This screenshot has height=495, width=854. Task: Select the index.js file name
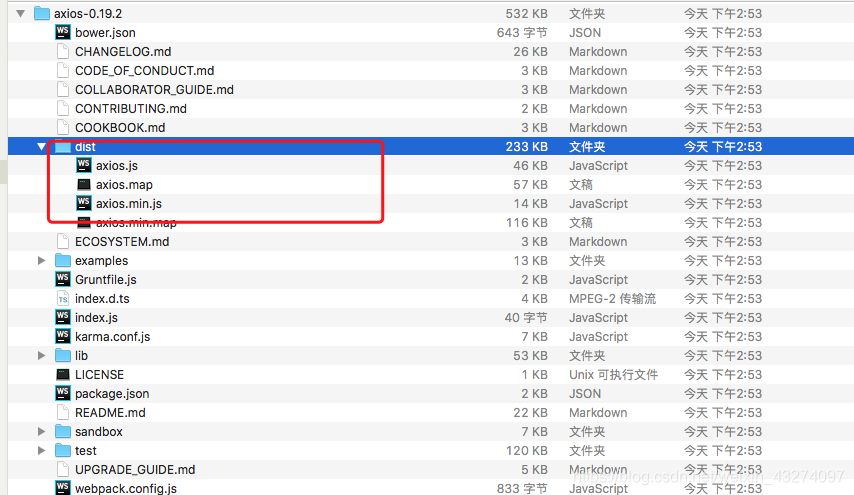point(96,318)
